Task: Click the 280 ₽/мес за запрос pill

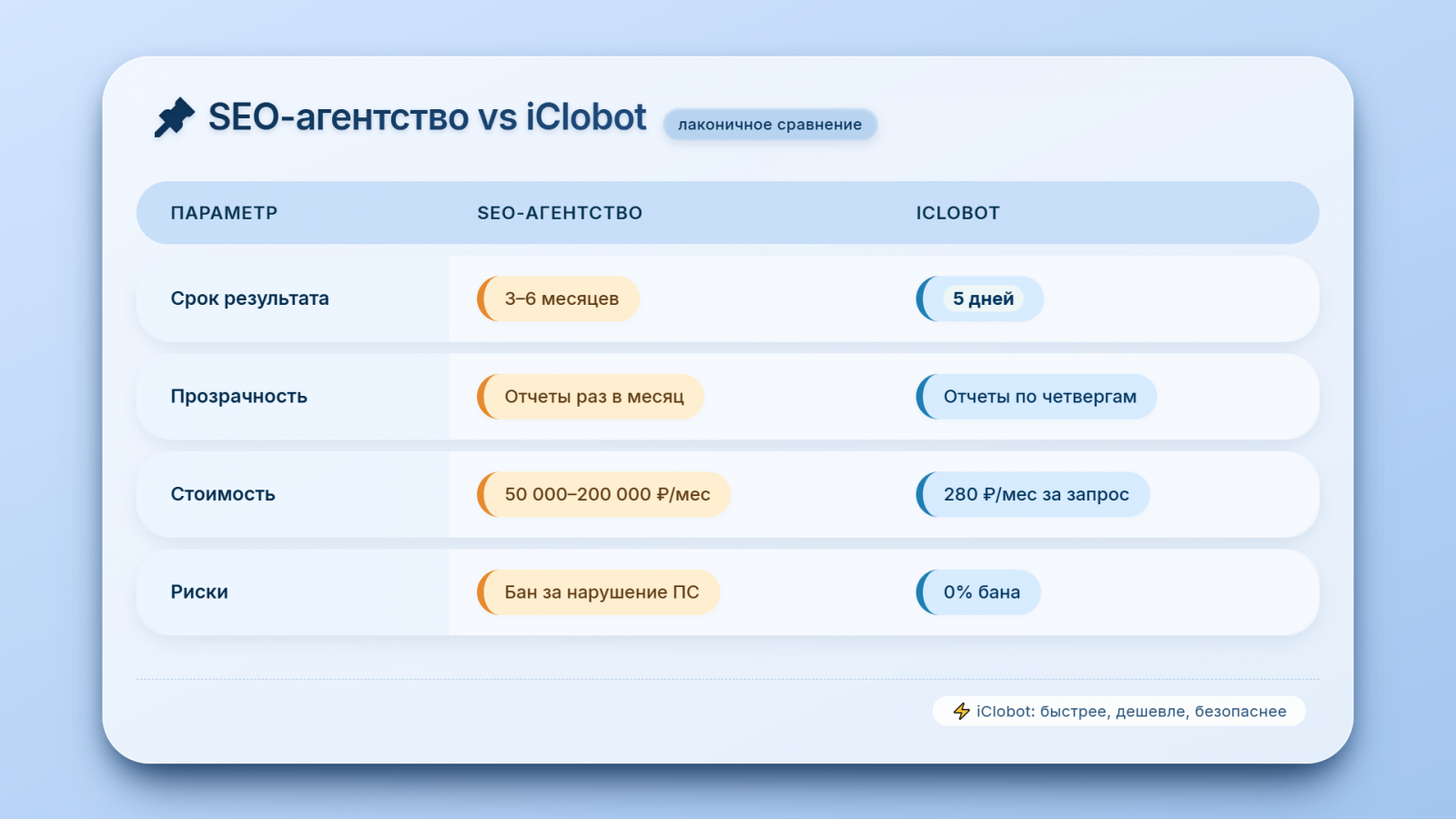Action: pyautogui.click(x=1036, y=494)
